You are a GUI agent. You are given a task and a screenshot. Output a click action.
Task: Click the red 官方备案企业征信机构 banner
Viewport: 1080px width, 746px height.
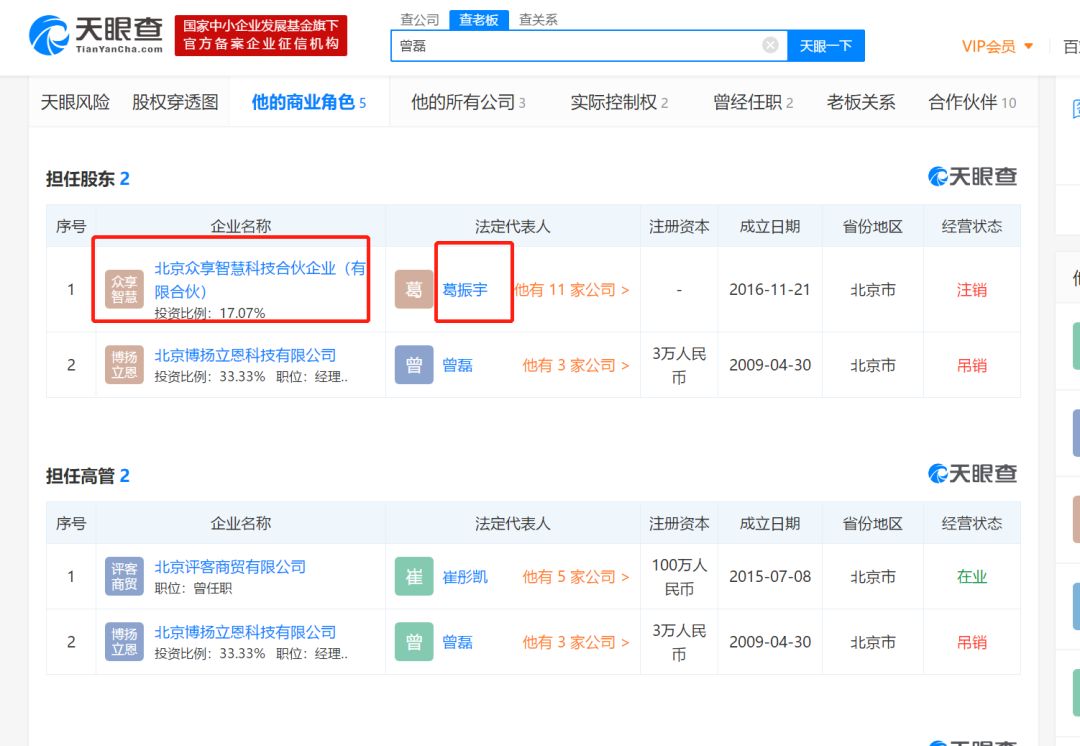tap(261, 35)
